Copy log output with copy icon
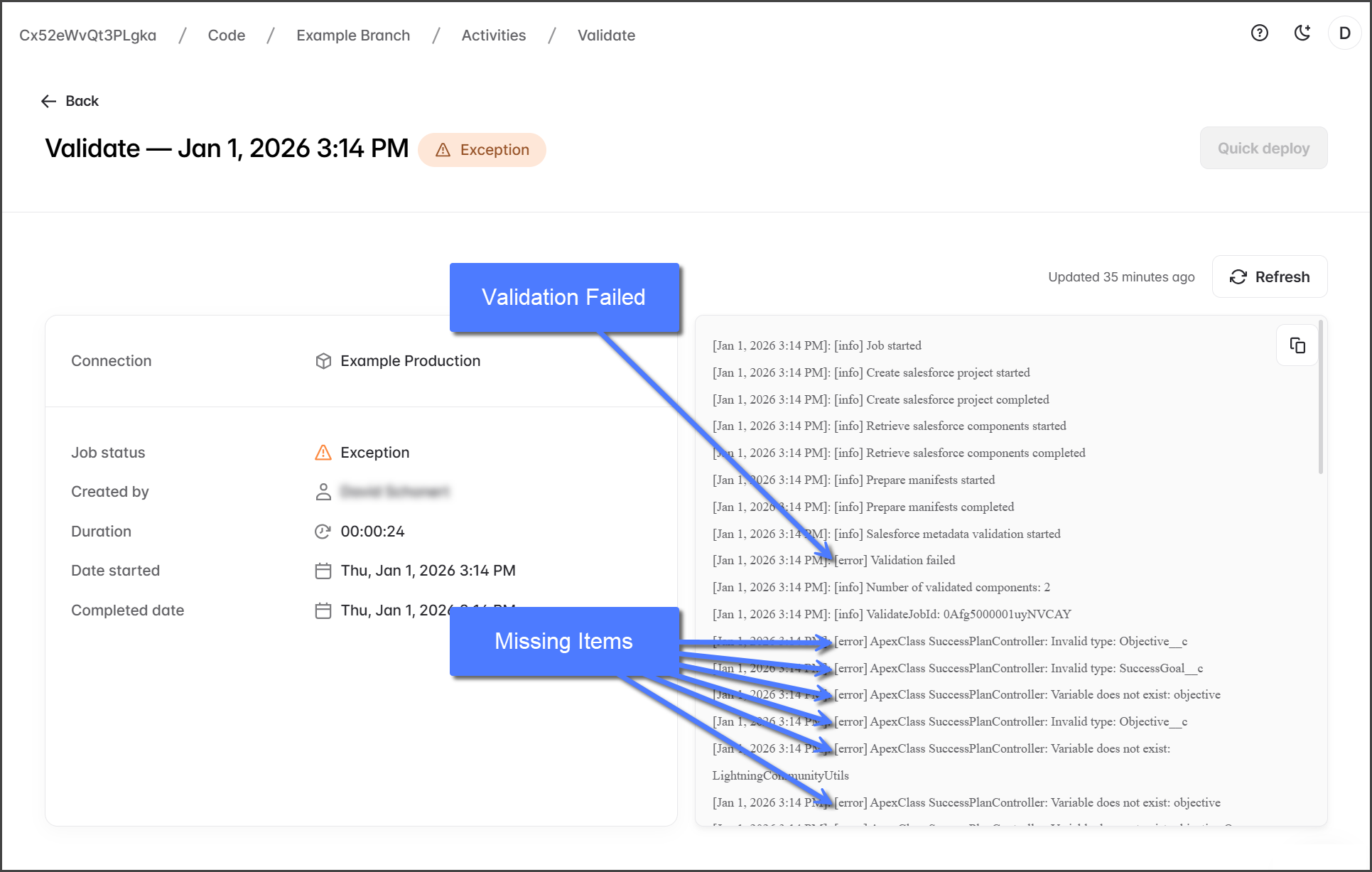Image resolution: width=1372 pixels, height=872 pixels. click(1297, 345)
